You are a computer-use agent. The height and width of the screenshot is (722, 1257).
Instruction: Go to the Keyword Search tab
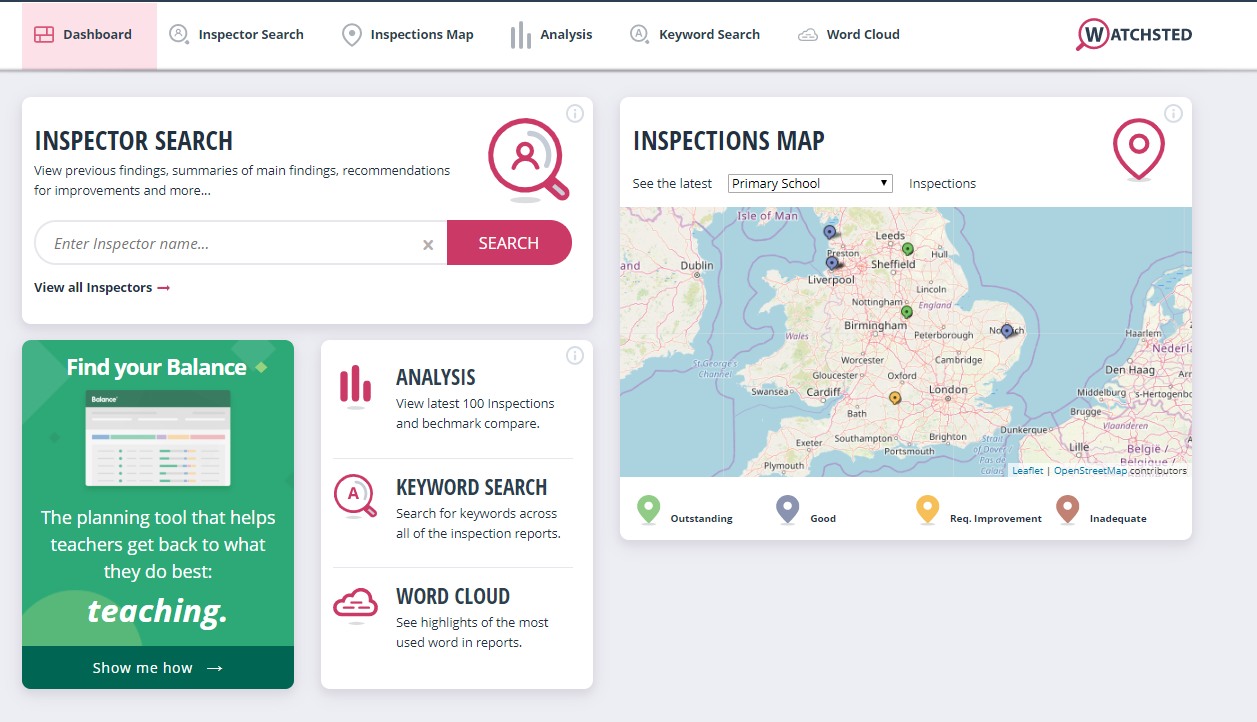[x=695, y=35]
